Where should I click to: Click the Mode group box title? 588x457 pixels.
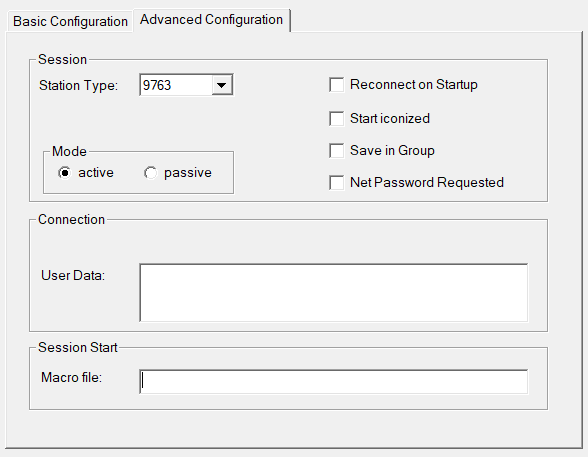pos(69,151)
